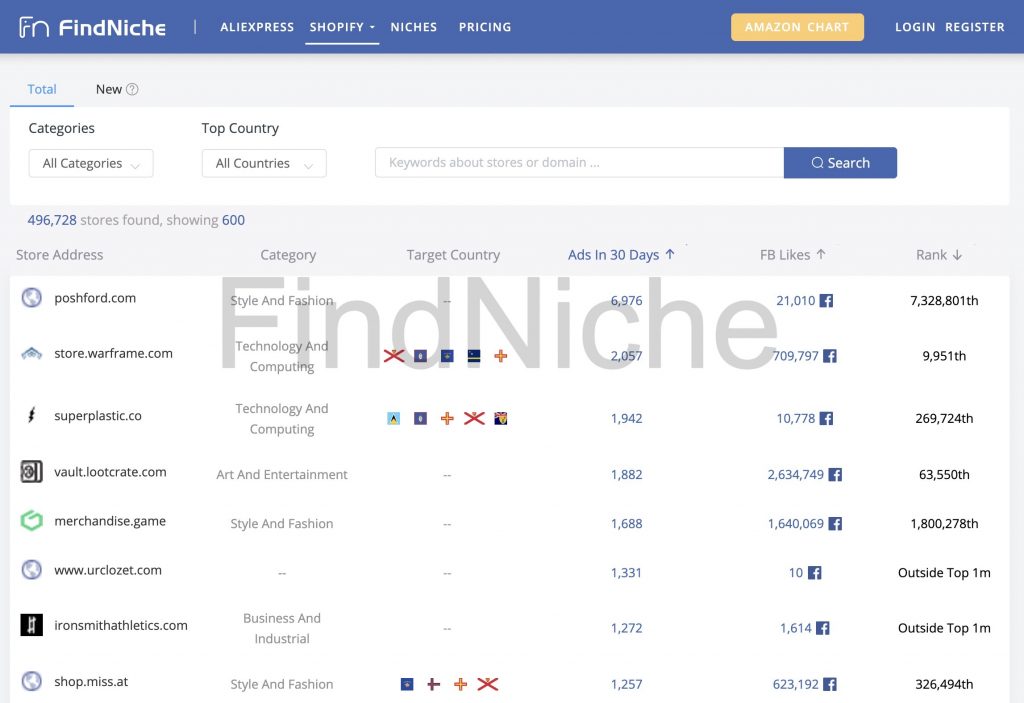Image resolution: width=1024 pixels, height=703 pixels.
Task: Open the superplastic.co store link
Action: 97,416
